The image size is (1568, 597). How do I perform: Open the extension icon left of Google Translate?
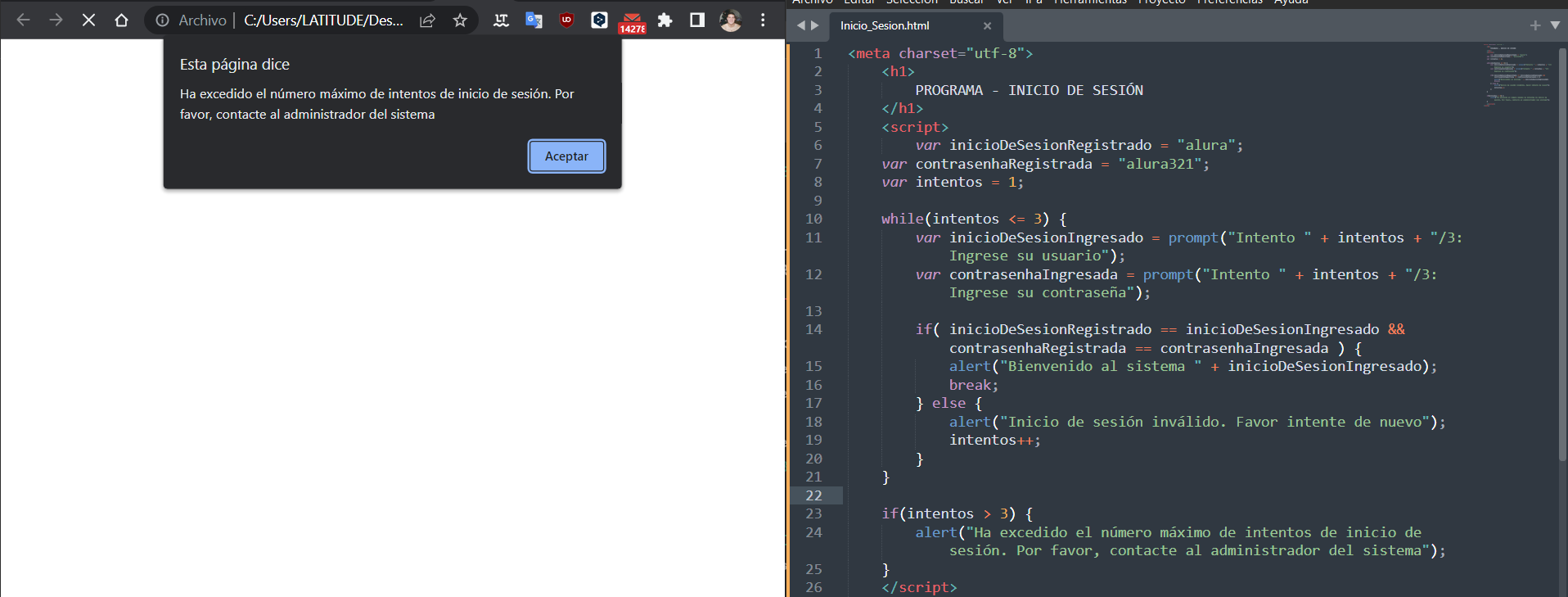[x=501, y=20]
